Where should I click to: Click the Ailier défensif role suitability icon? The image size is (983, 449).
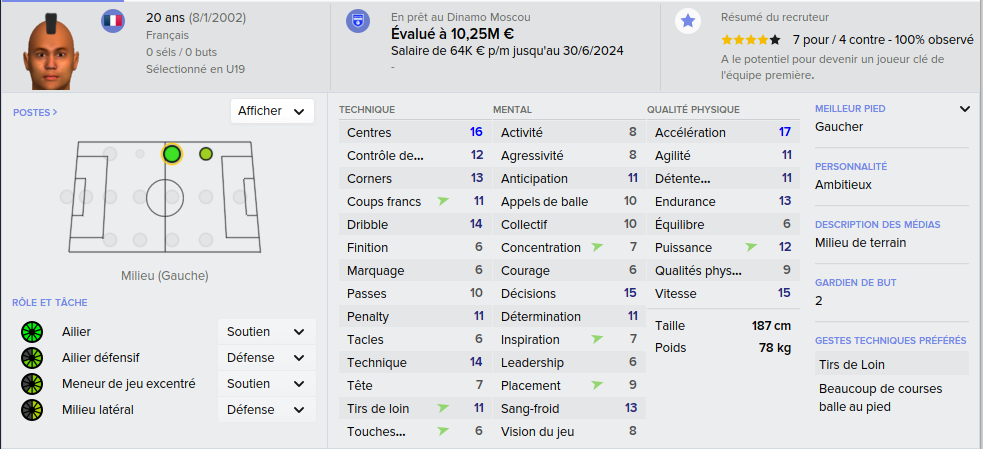[31, 358]
